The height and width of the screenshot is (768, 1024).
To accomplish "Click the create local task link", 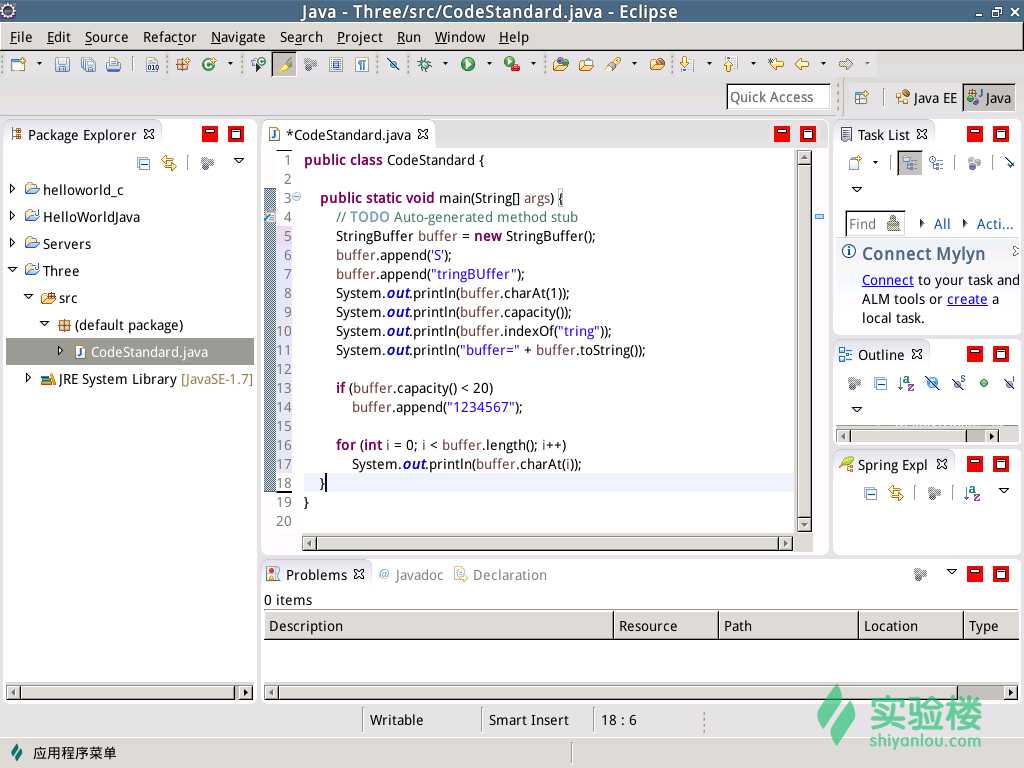I will pyautogui.click(x=967, y=299).
